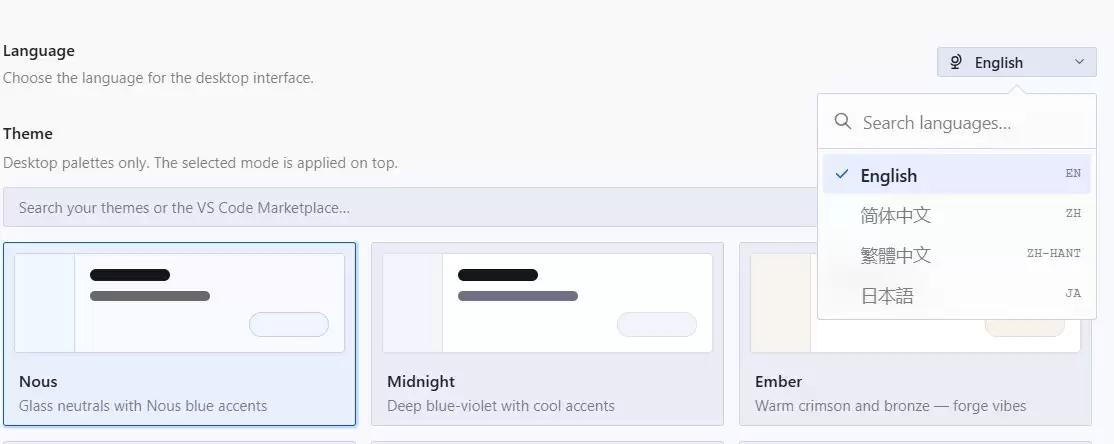The height and width of the screenshot is (444, 1114).
Task: Focus the Search languages field
Action: coord(956,122)
